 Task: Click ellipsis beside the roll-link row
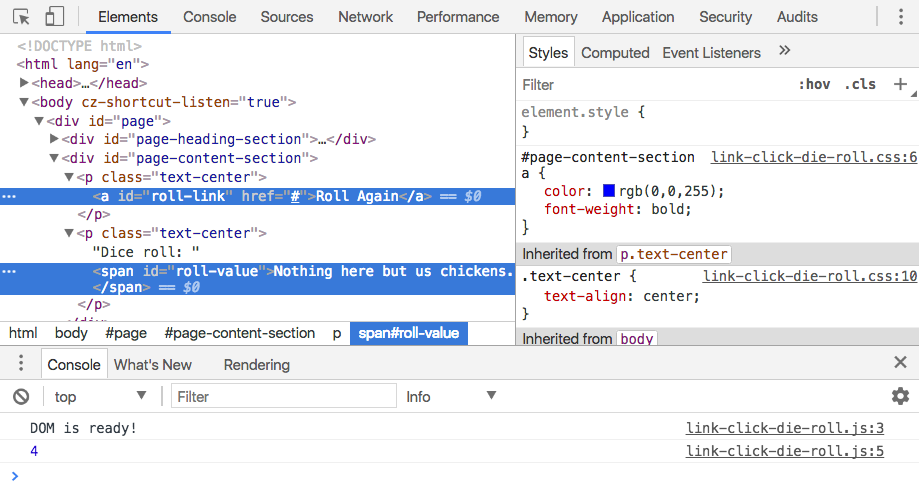click(9, 196)
